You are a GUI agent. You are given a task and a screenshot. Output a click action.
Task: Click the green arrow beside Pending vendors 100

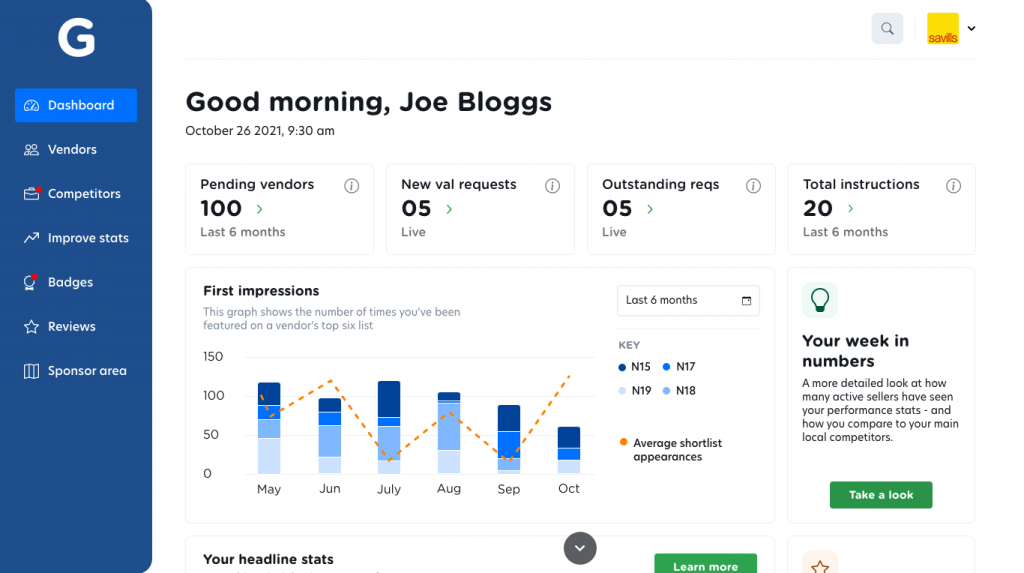(x=260, y=209)
